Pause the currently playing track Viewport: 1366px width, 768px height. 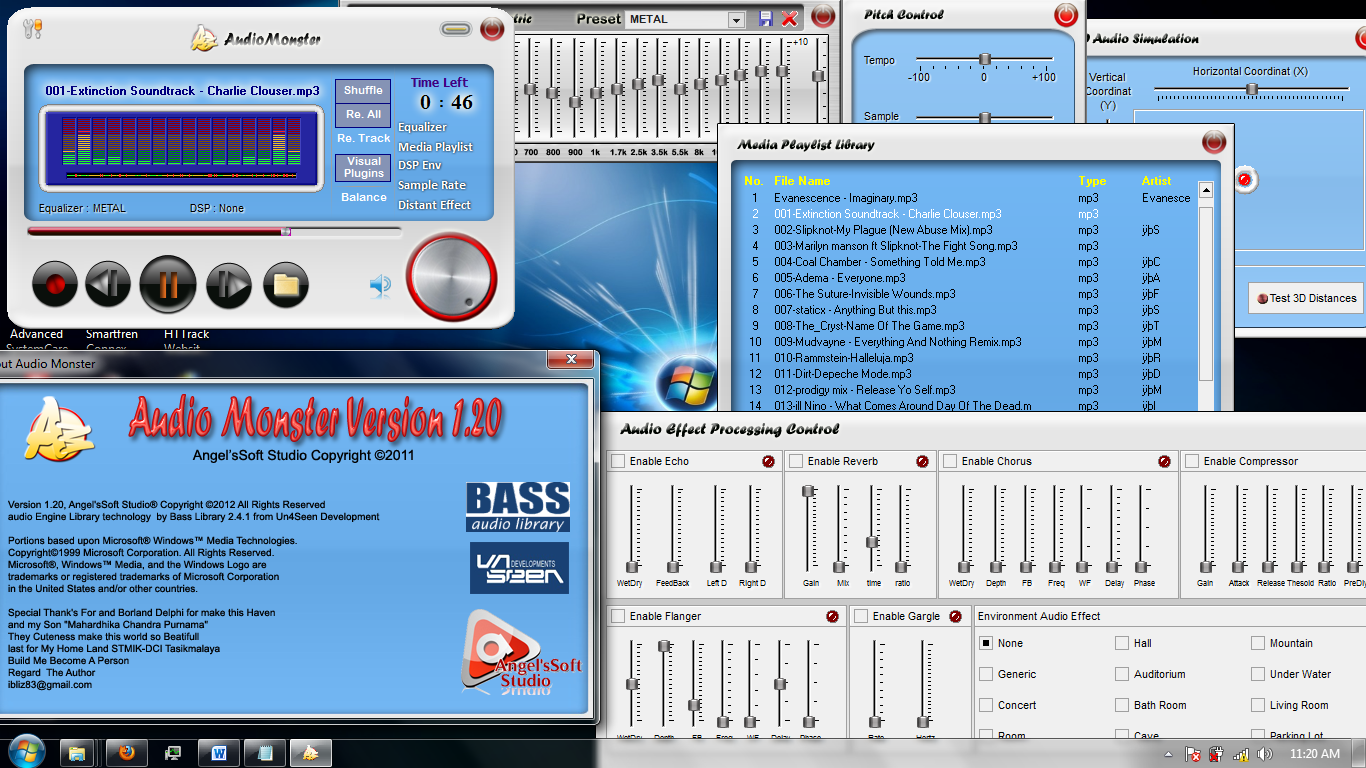[168, 285]
